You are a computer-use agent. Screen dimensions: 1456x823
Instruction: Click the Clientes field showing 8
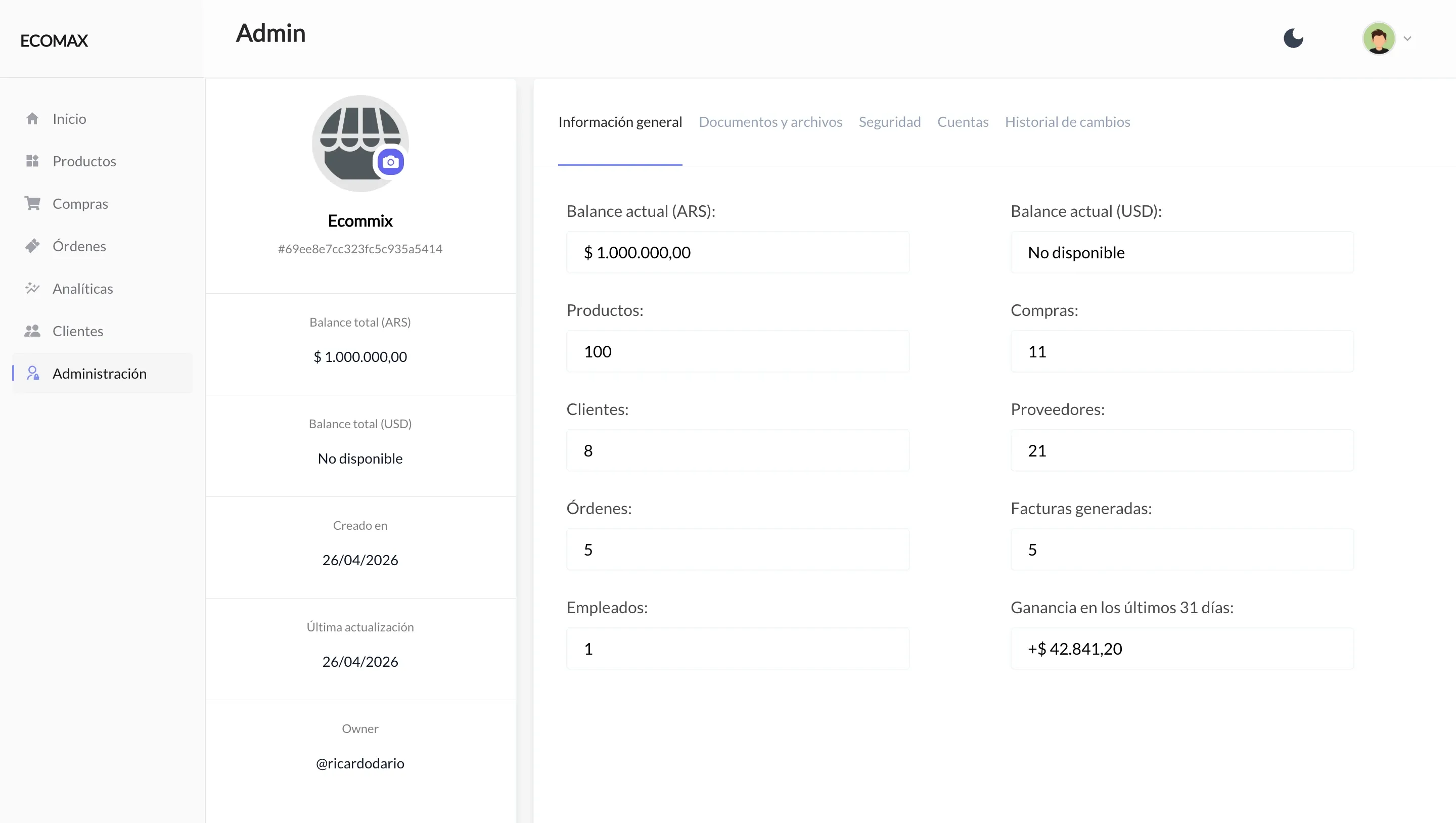click(738, 450)
